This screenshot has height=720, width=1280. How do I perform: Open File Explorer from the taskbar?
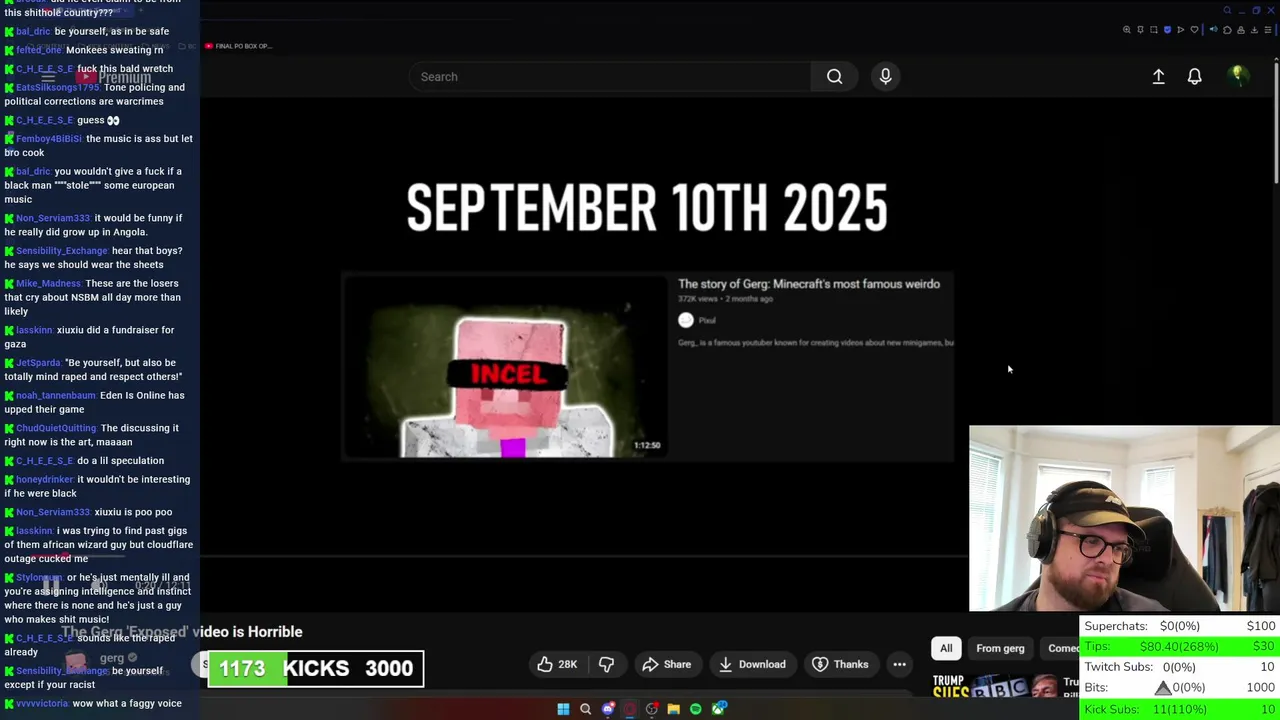click(x=674, y=709)
